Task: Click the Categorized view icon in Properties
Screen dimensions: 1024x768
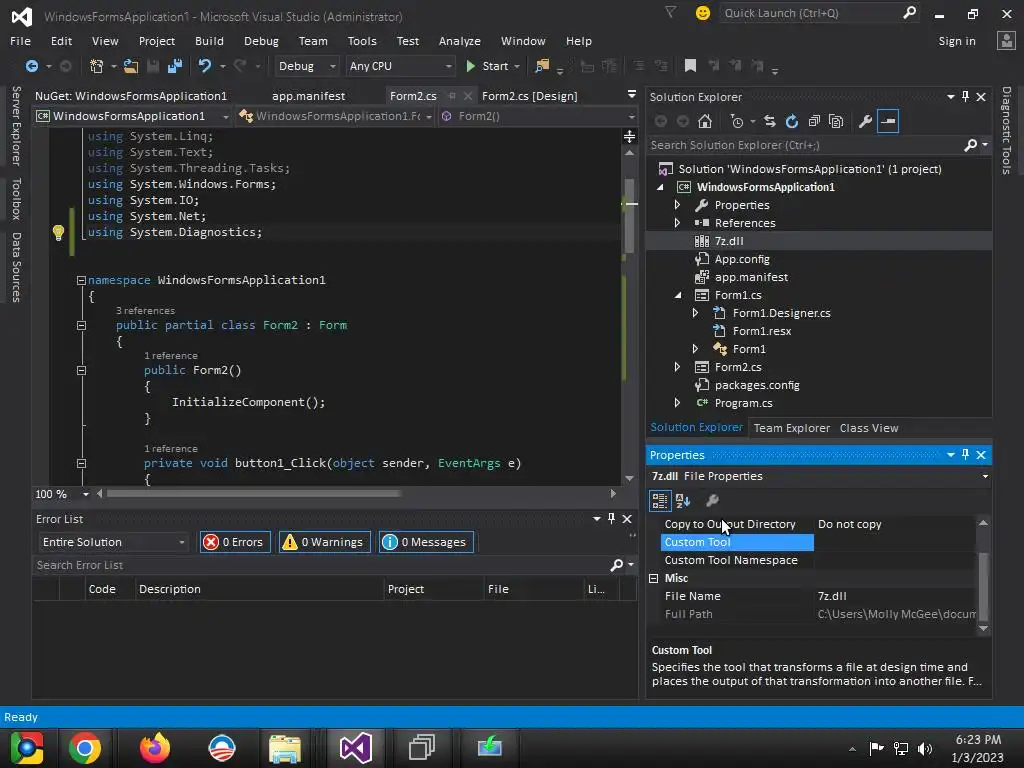Action: [660, 501]
